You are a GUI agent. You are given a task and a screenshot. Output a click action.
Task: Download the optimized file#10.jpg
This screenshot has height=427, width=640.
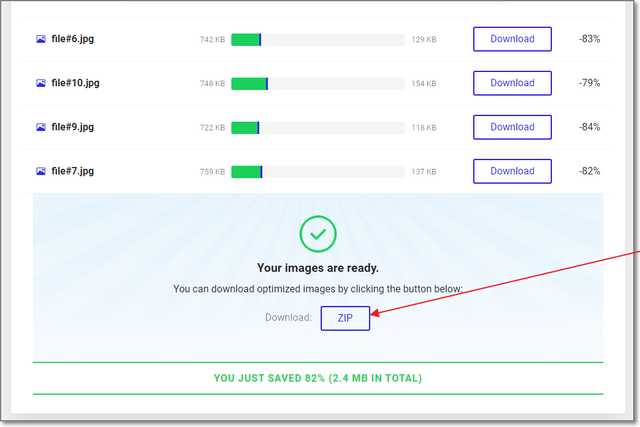(x=512, y=83)
